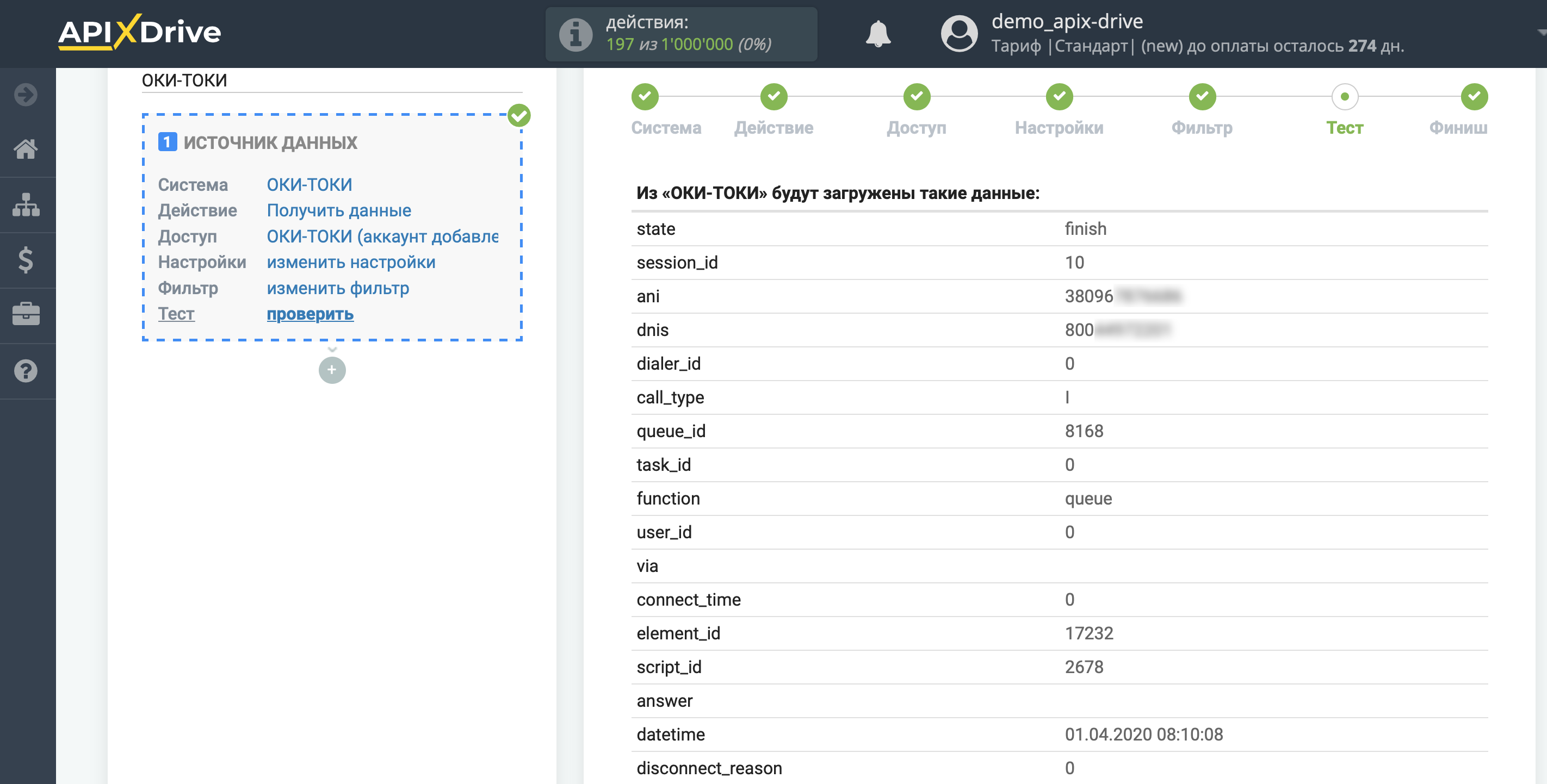1547x784 pixels.
Task: Click the demo_apix-drive username
Action: 1067,21
